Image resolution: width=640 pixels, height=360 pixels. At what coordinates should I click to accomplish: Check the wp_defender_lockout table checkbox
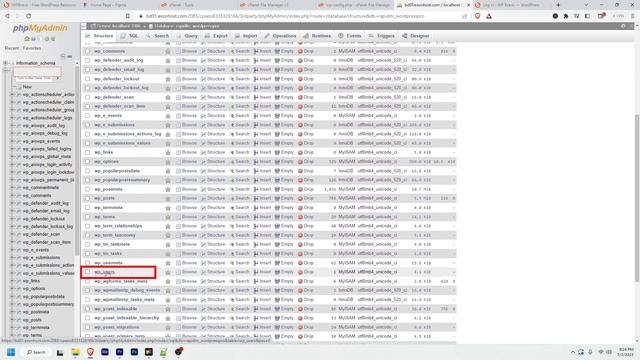pyautogui.click(x=87, y=79)
